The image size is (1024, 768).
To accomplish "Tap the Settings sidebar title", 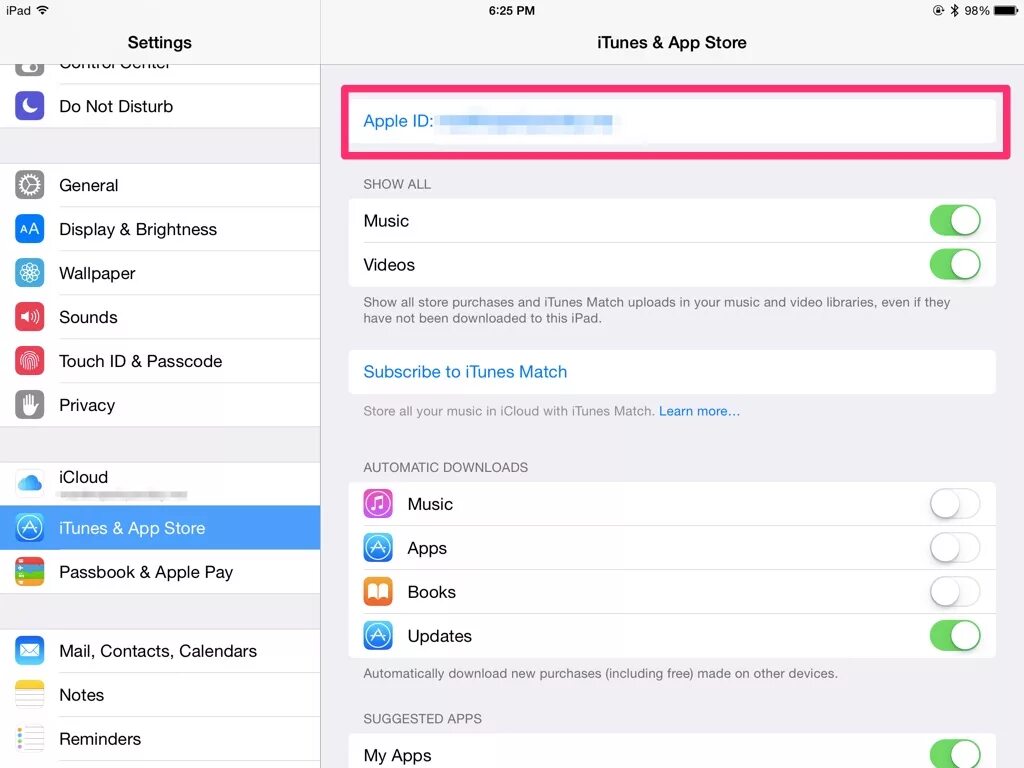I will coord(159,42).
